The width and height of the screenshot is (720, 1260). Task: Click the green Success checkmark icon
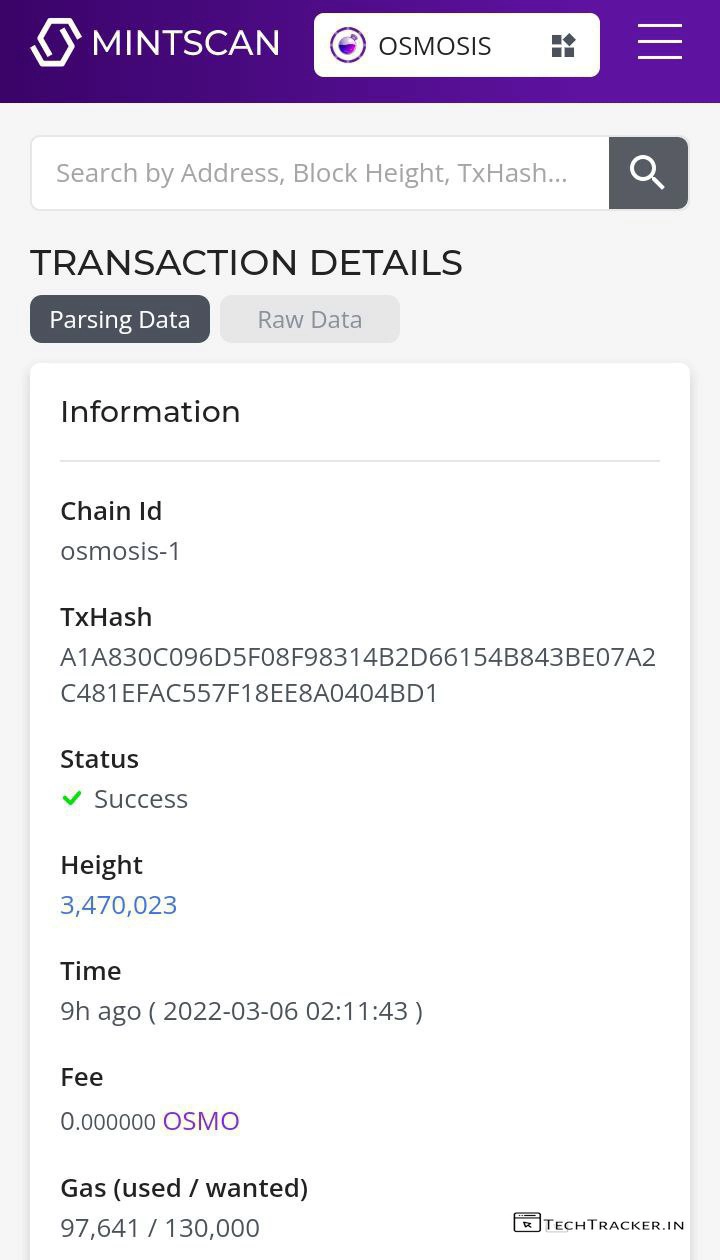click(x=72, y=798)
